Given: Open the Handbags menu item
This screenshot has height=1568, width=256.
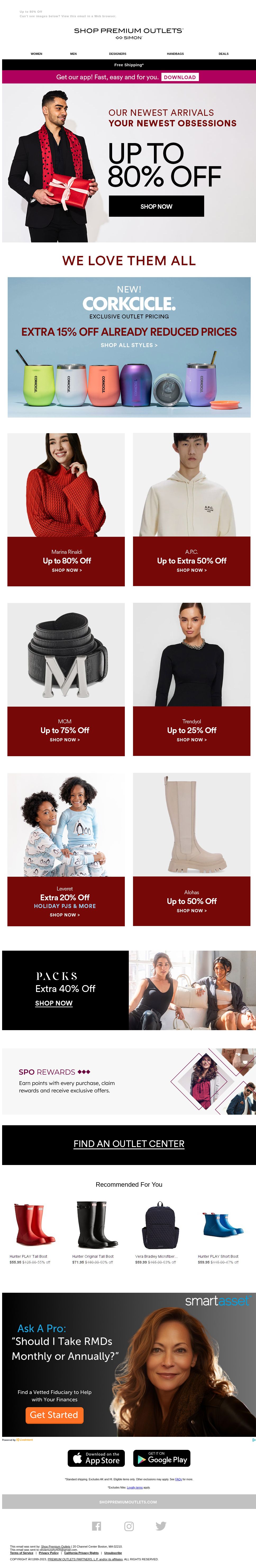Looking at the screenshot, I should (x=175, y=54).
